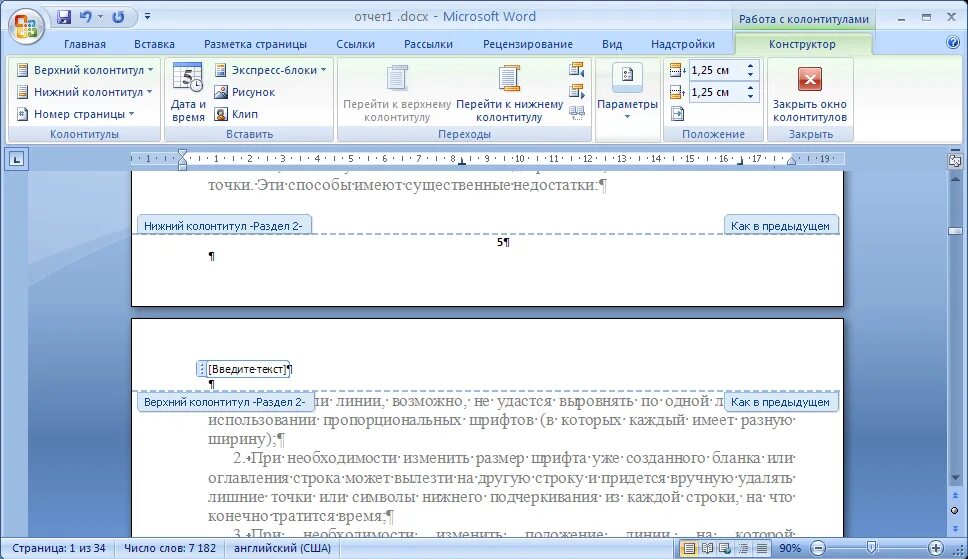This screenshot has width=968, height=559.
Task: Switch to the Вид tab
Action: pyautogui.click(x=611, y=44)
